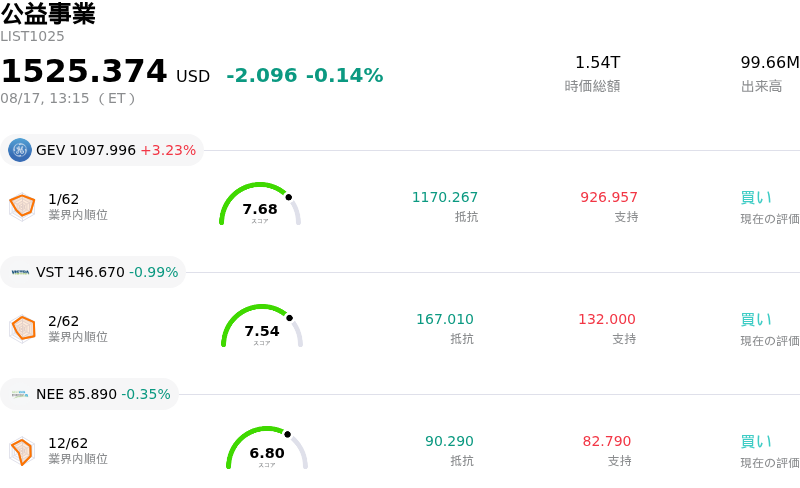Click the 7.54 score gauge
Image resolution: width=800 pixels, height=488 pixels.
262,326
